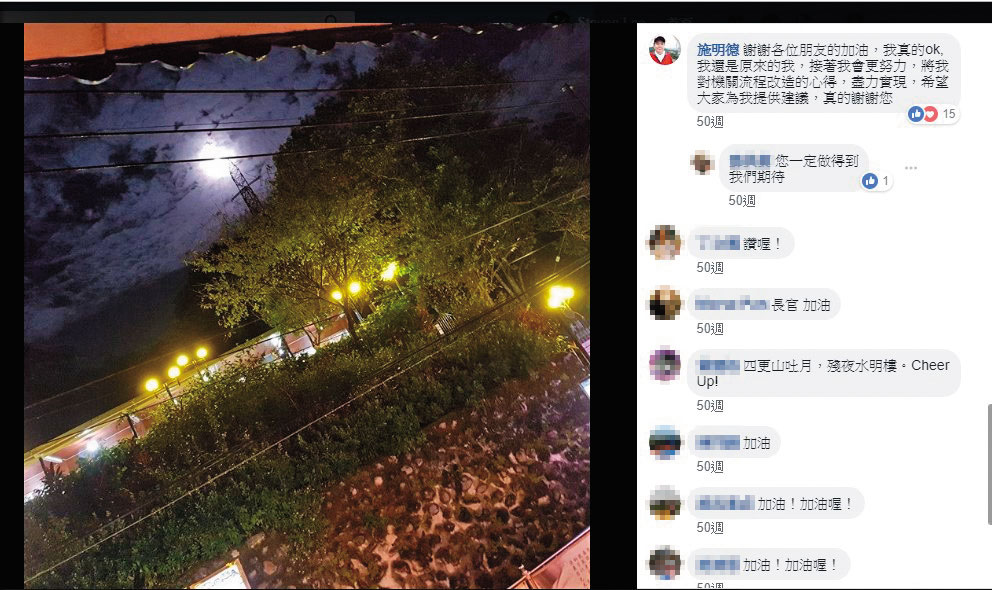Open 施明德's profile picture
Image resolution: width=992 pixels, height=590 pixels.
(665, 50)
